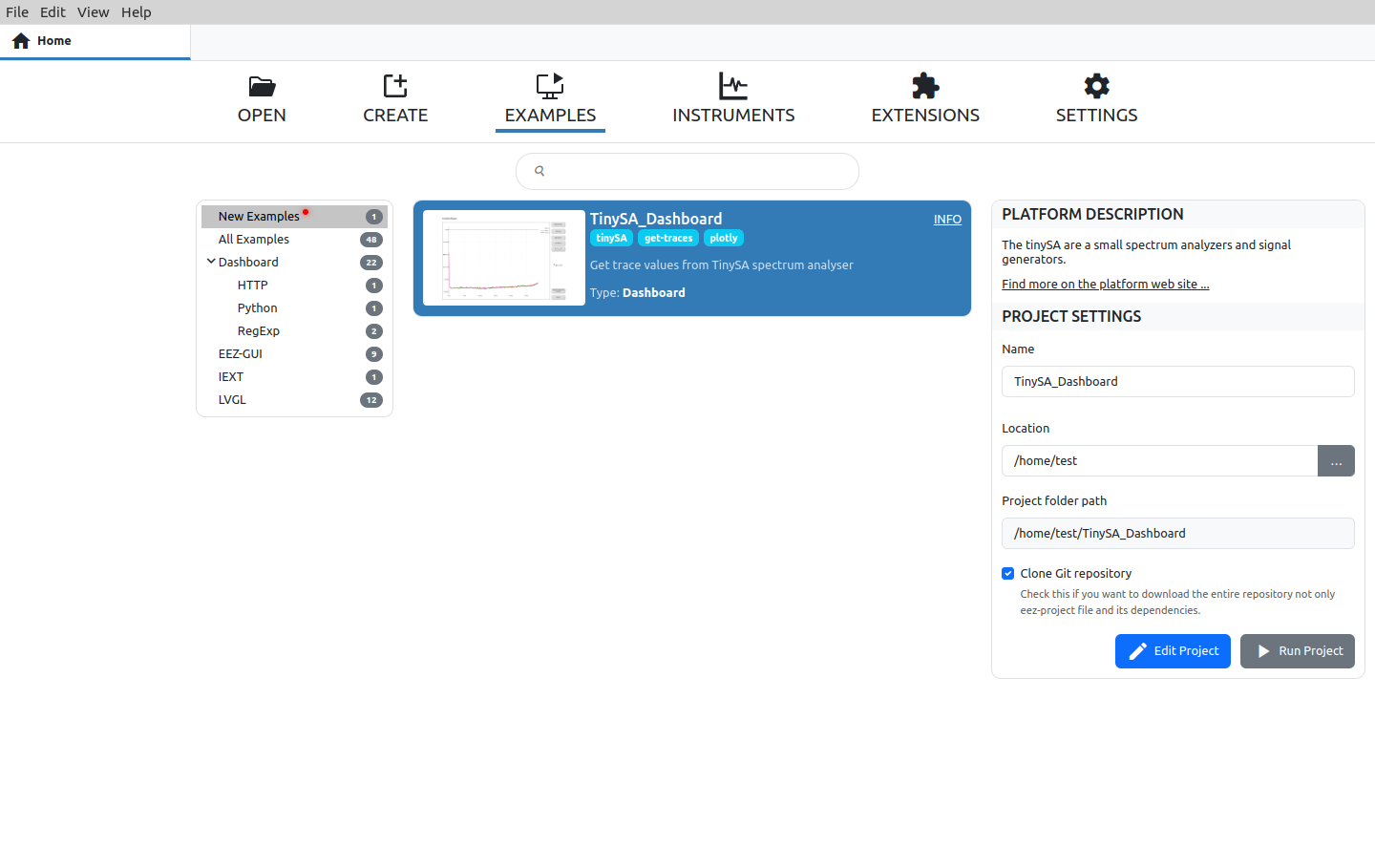Select New Examples category

tap(294, 217)
